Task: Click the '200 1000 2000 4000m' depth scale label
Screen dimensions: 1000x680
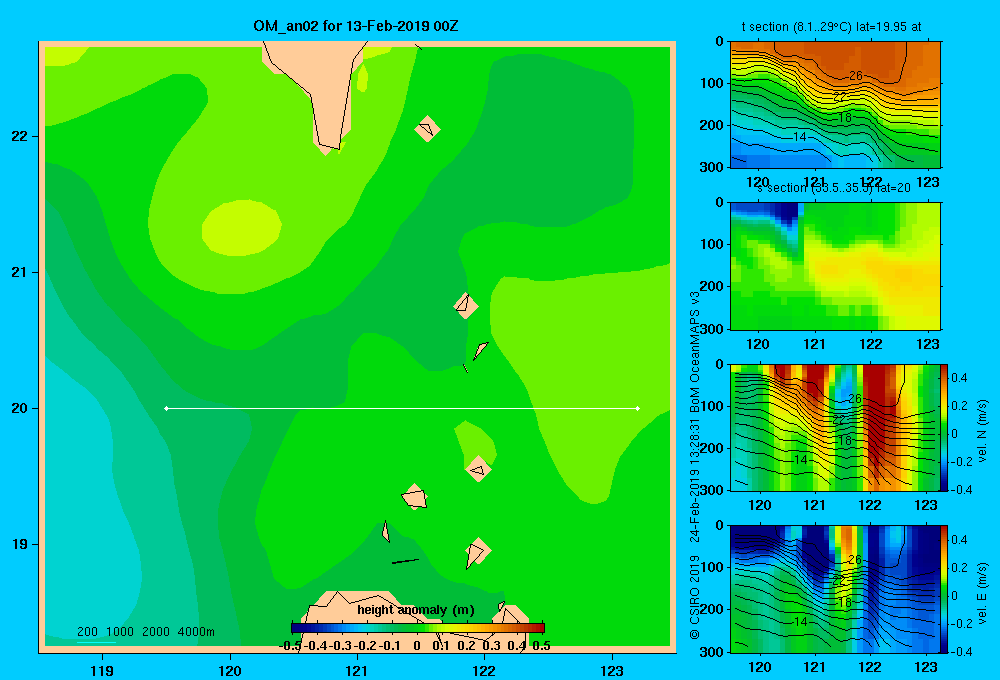Action: [146, 632]
